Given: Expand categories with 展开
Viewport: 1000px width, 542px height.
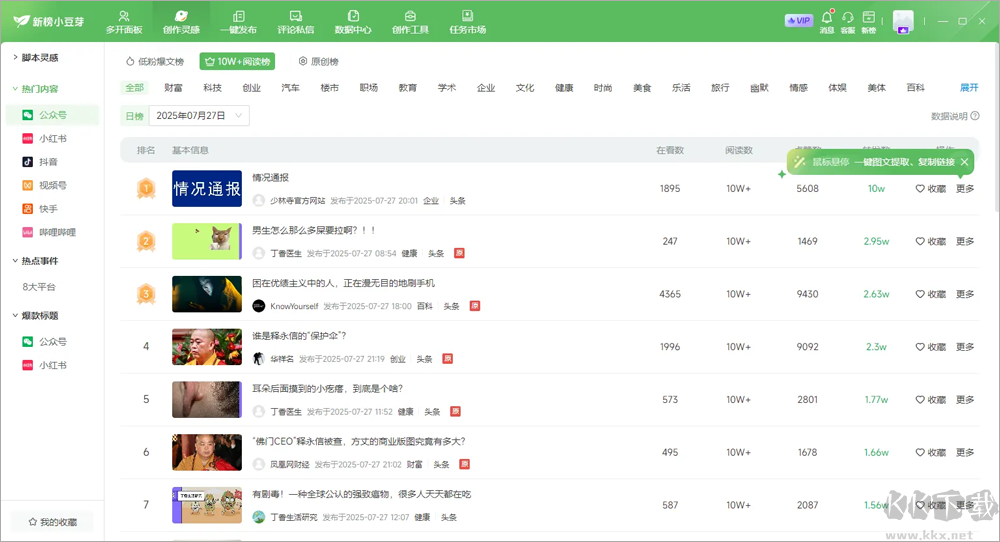Looking at the screenshot, I should pos(969,88).
